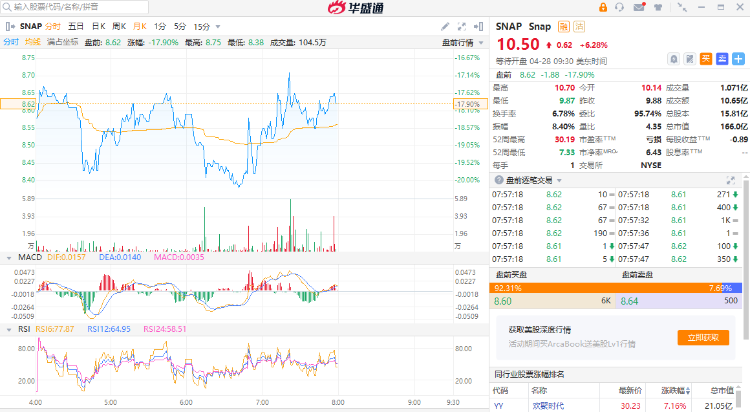The height and width of the screenshot is (412, 750).
Task: Open the 盘前行情 dropdown
Action: [463, 43]
